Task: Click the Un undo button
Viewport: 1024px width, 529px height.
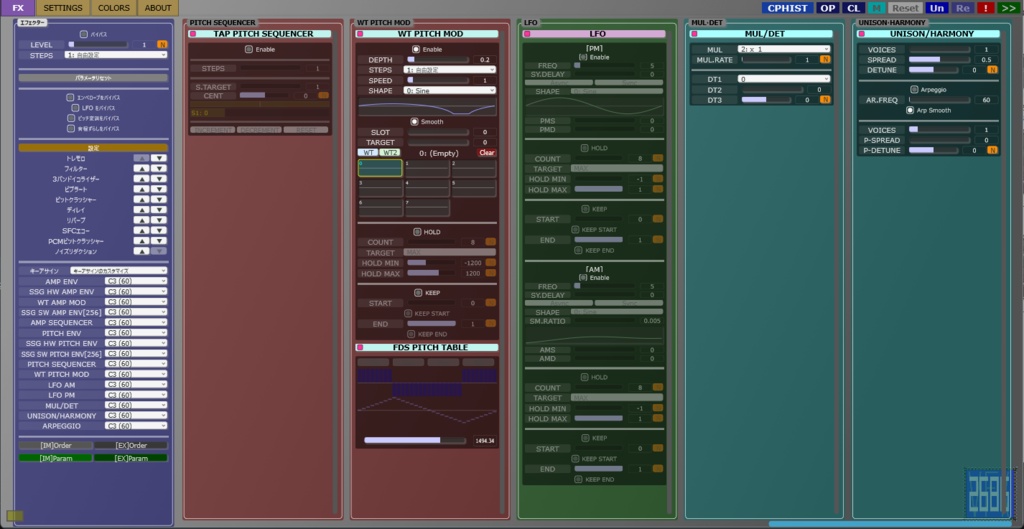Action: [x=937, y=8]
